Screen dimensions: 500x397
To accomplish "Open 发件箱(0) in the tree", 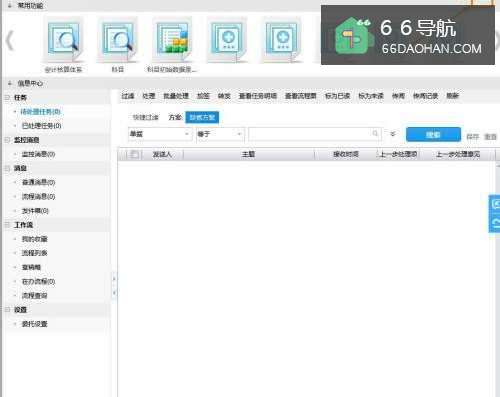I will [35, 211].
